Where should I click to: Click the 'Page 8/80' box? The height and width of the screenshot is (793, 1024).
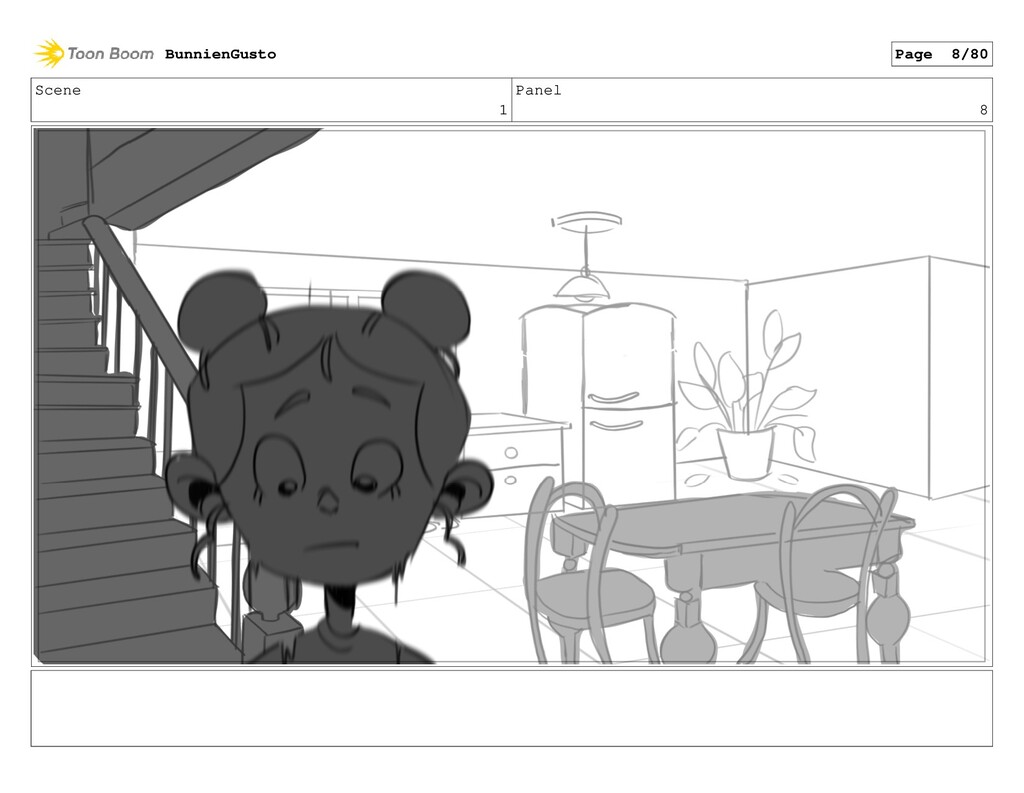[942, 54]
